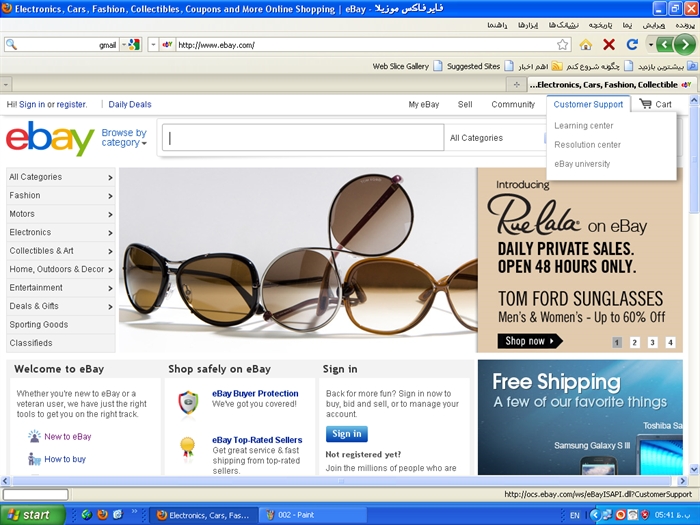
Task: Select eBay university menu entry
Action: [582, 164]
